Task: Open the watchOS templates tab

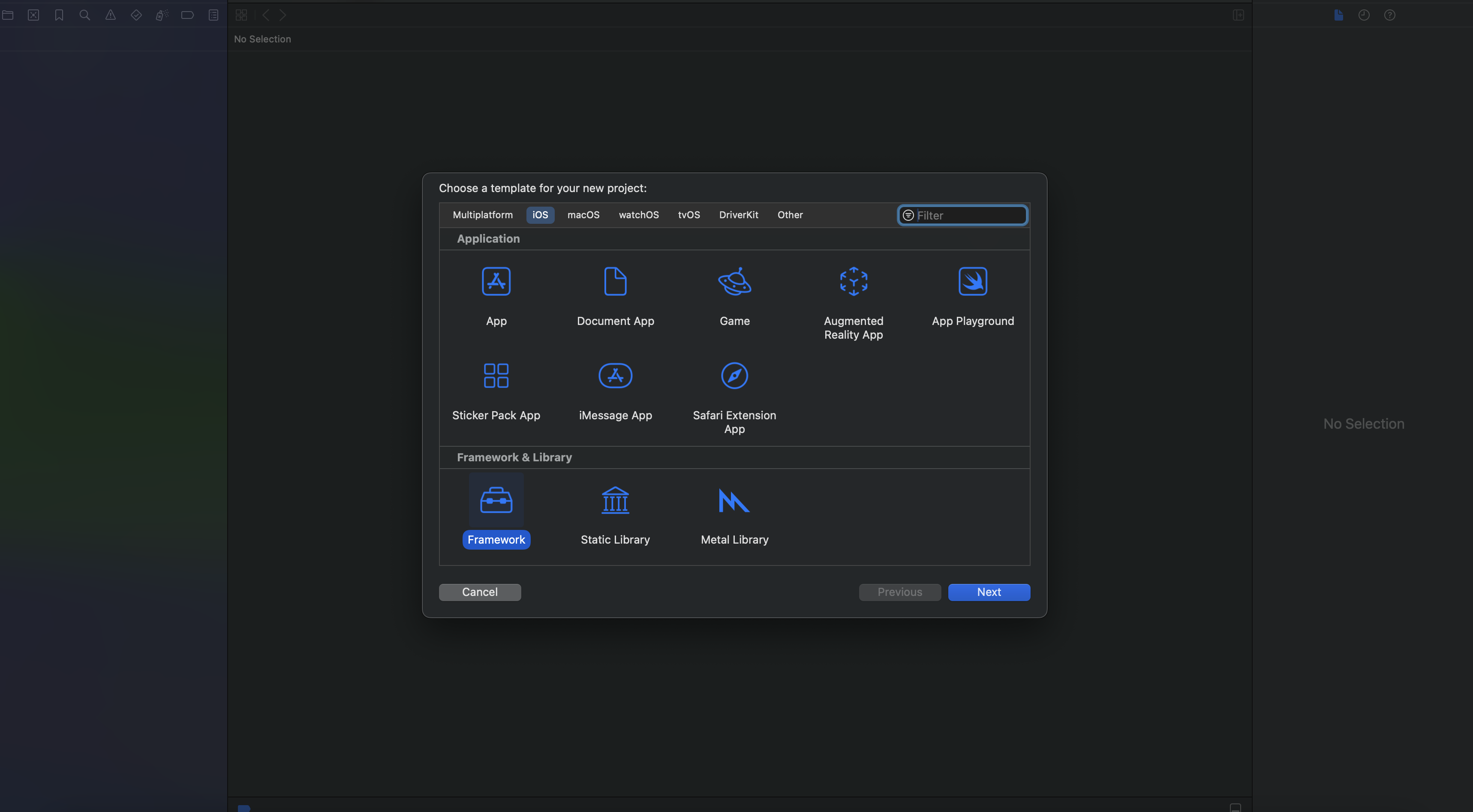Action: 639,215
